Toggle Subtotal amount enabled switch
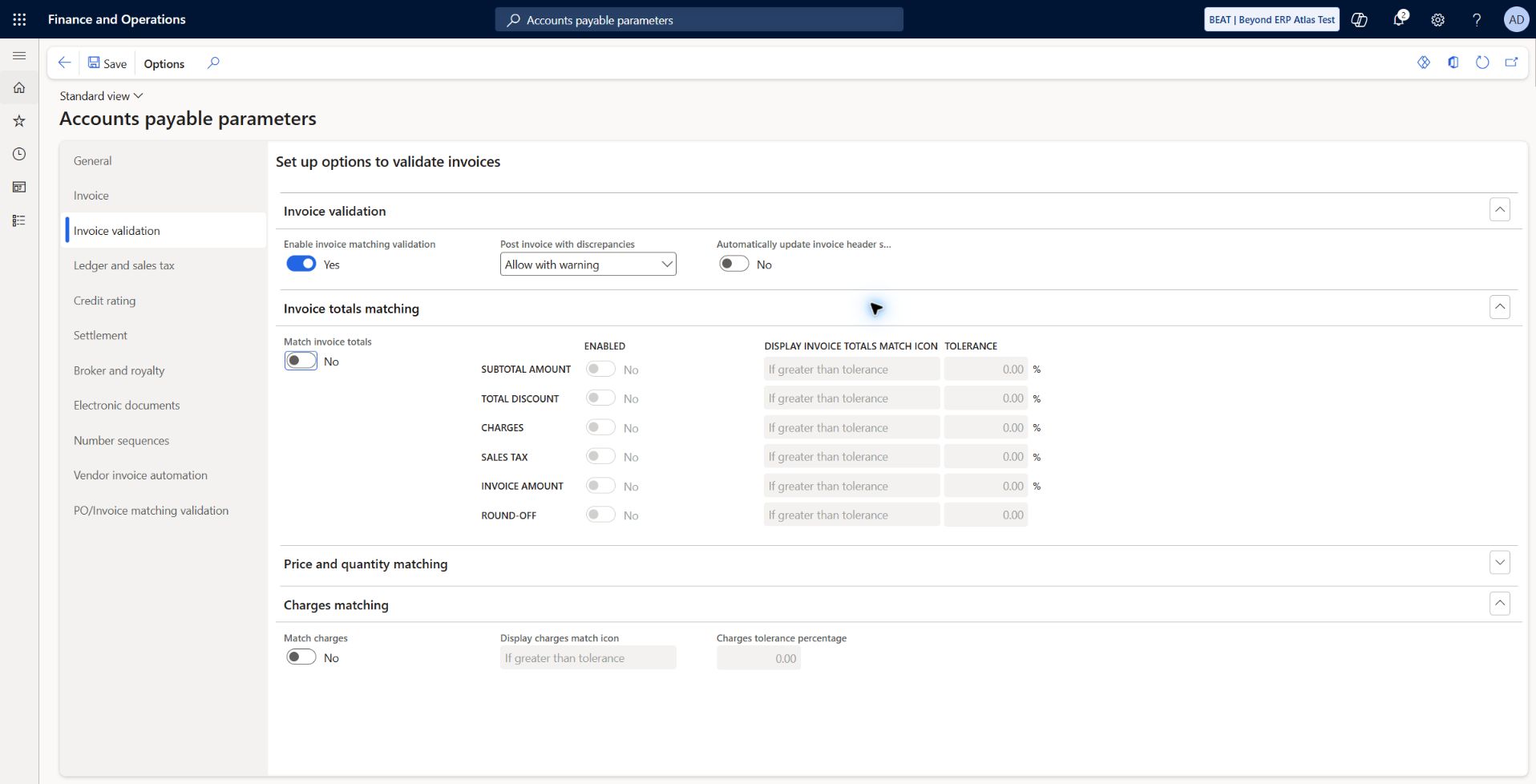Viewport: 1536px width, 784px height. pos(600,369)
